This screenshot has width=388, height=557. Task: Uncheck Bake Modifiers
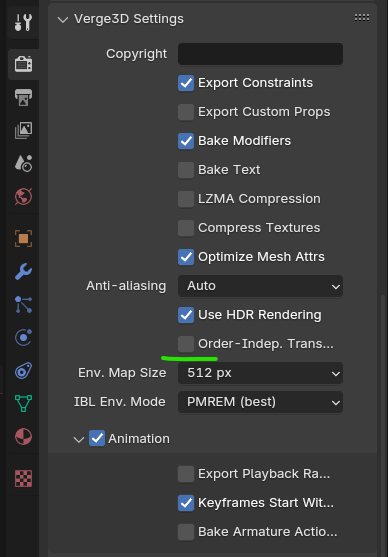(x=186, y=141)
